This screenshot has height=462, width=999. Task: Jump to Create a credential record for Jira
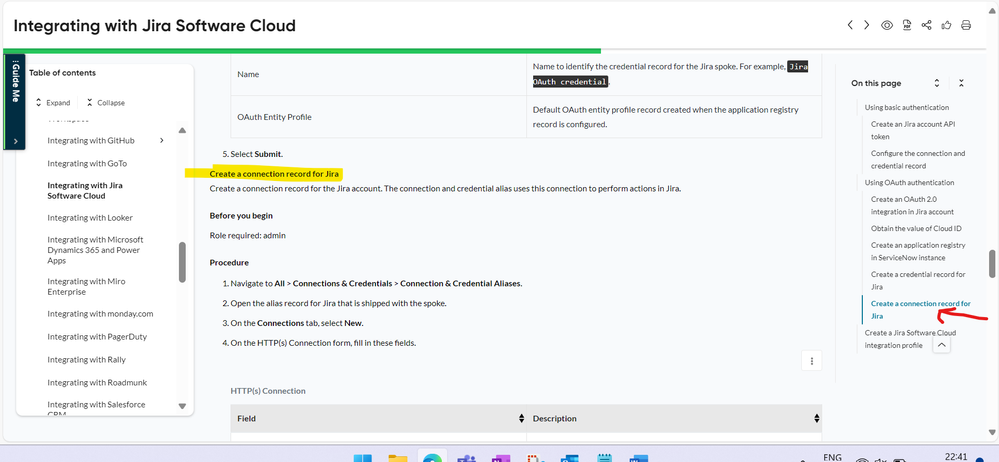pos(918,280)
